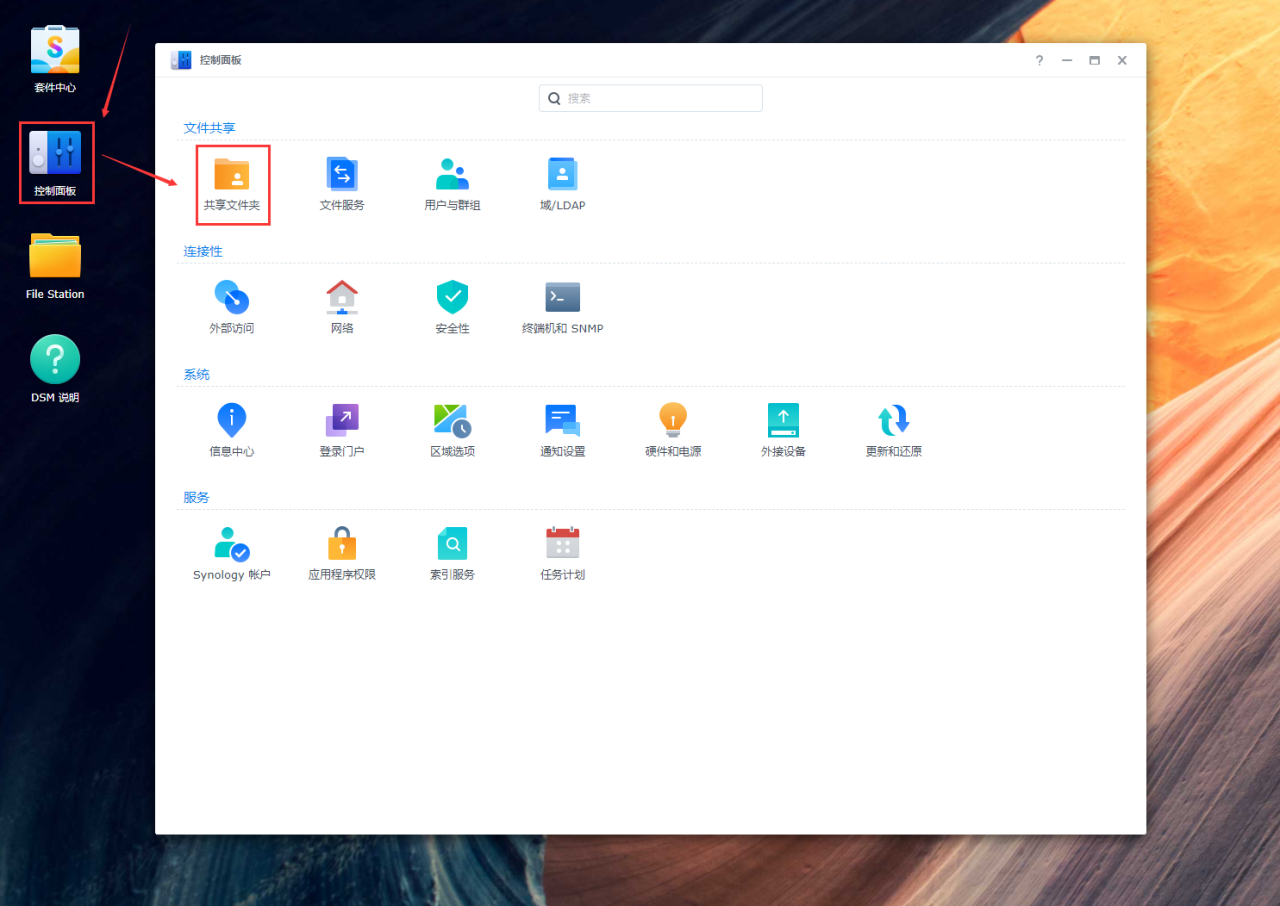The height and width of the screenshot is (906, 1280).
Task: Open 信息中心 (Info Center)
Action: tap(232, 421)
